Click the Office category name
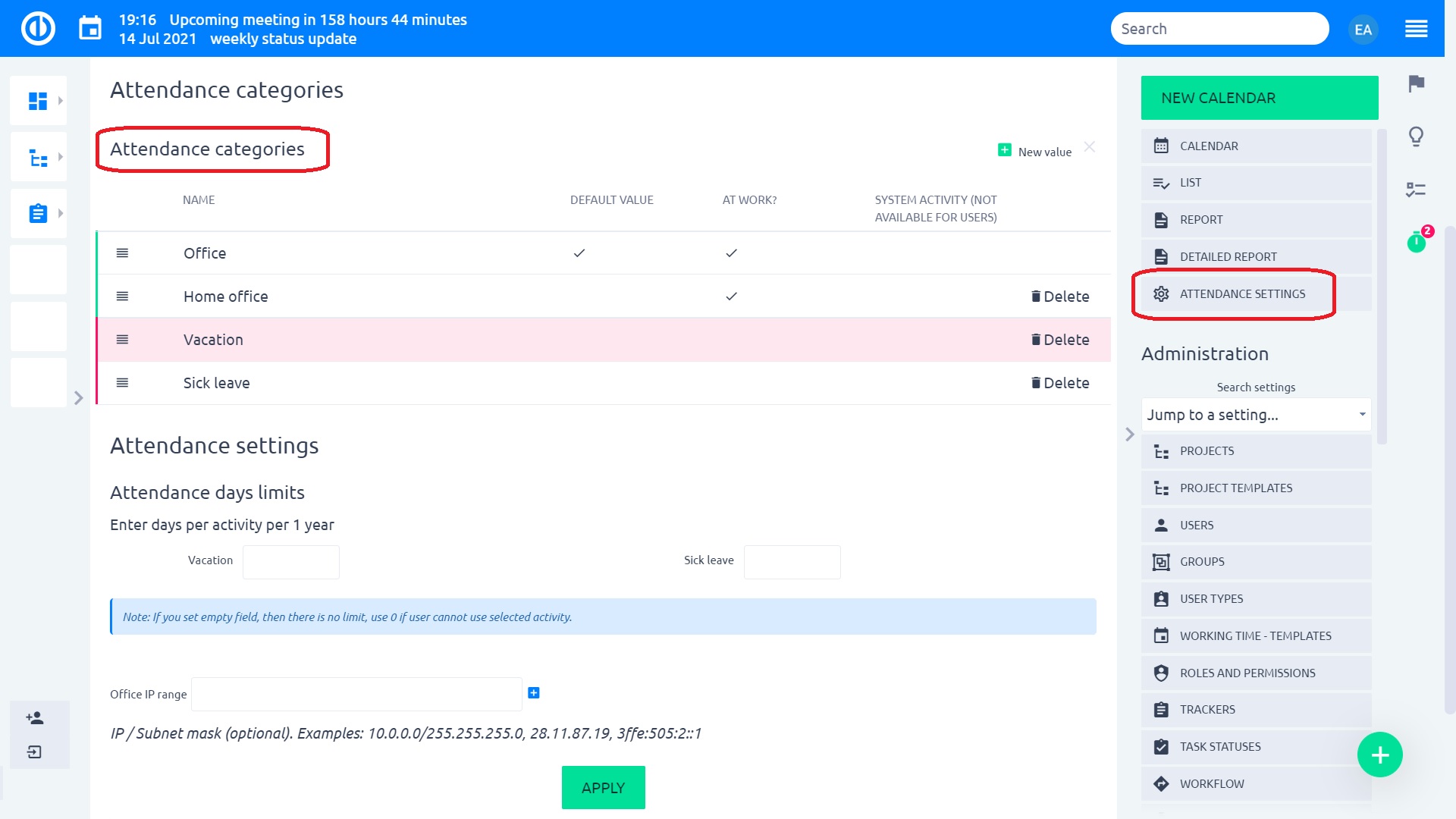1456x819 pixels. pyautogui.click(x=205, y=253)
